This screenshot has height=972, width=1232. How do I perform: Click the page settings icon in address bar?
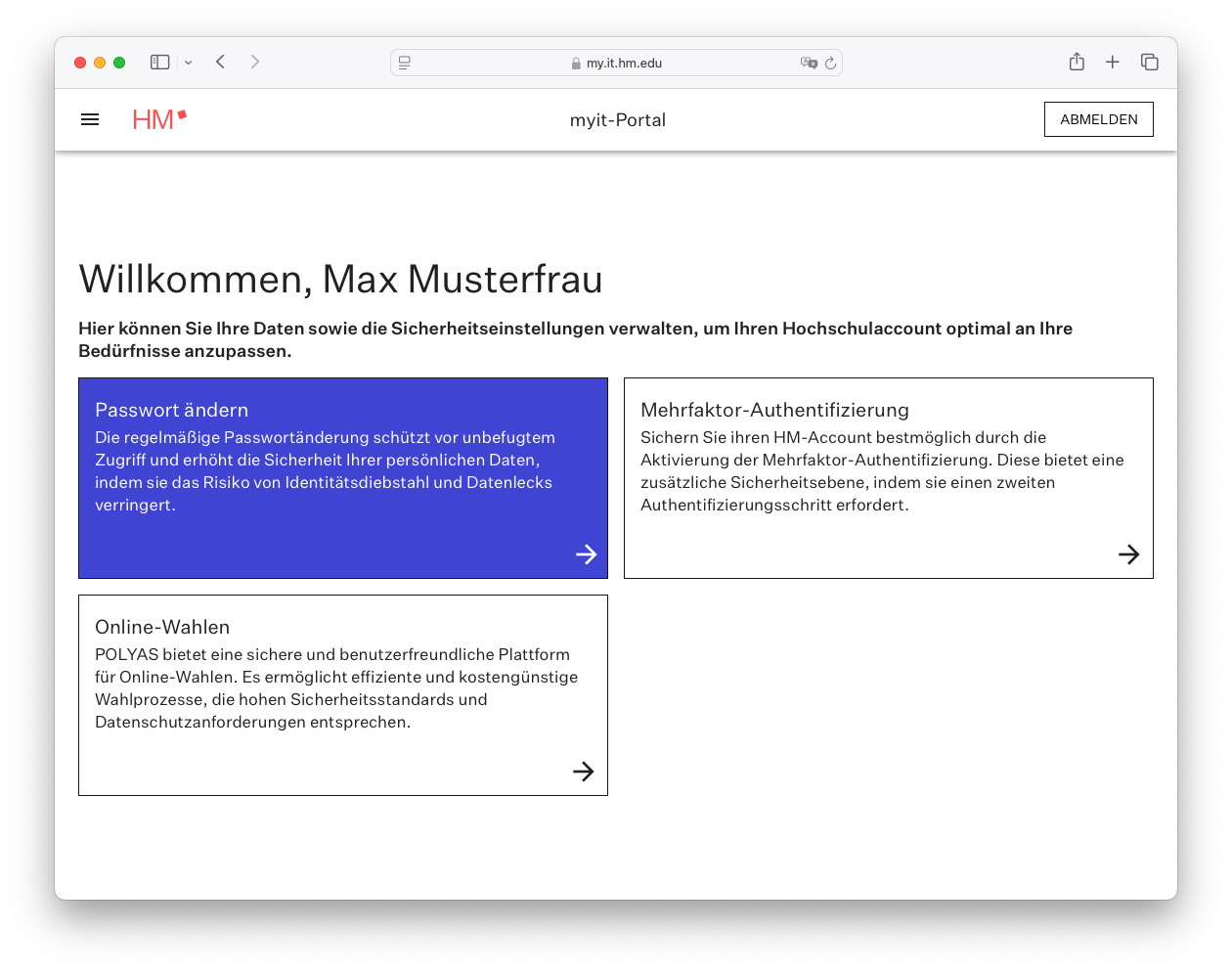point(405,64)
